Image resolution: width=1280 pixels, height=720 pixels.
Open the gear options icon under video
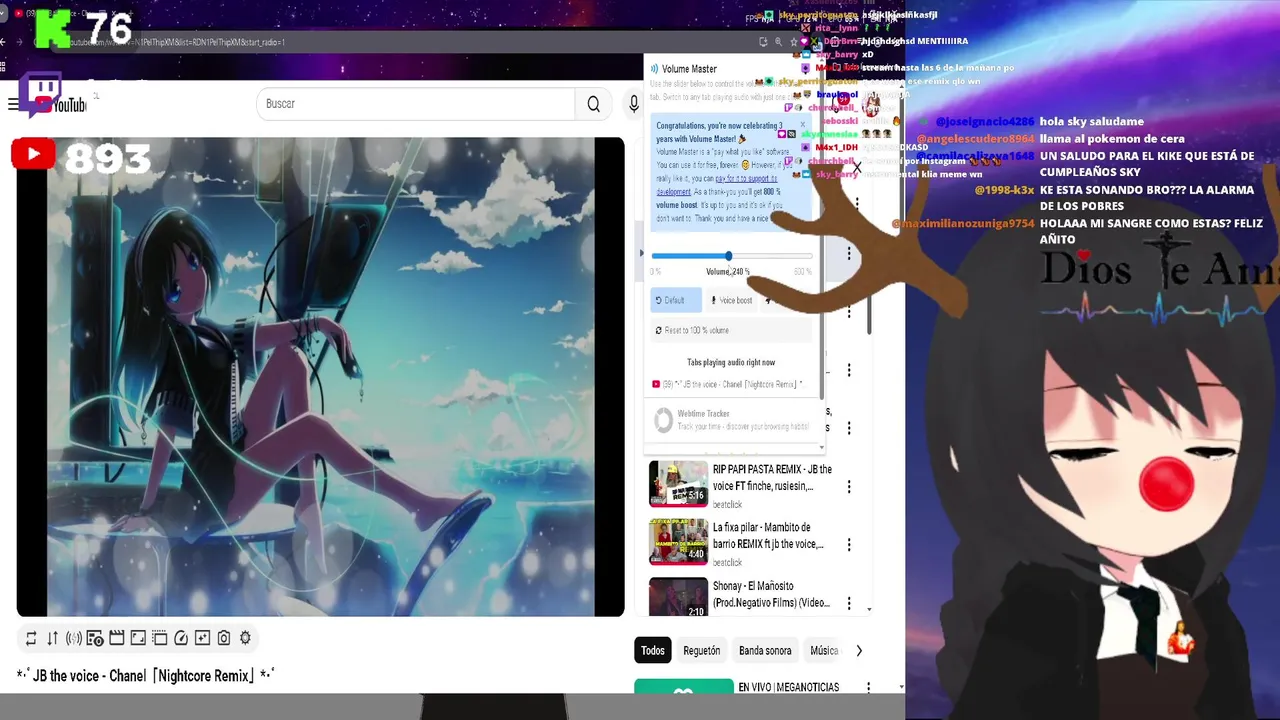[x=245, y=638]
